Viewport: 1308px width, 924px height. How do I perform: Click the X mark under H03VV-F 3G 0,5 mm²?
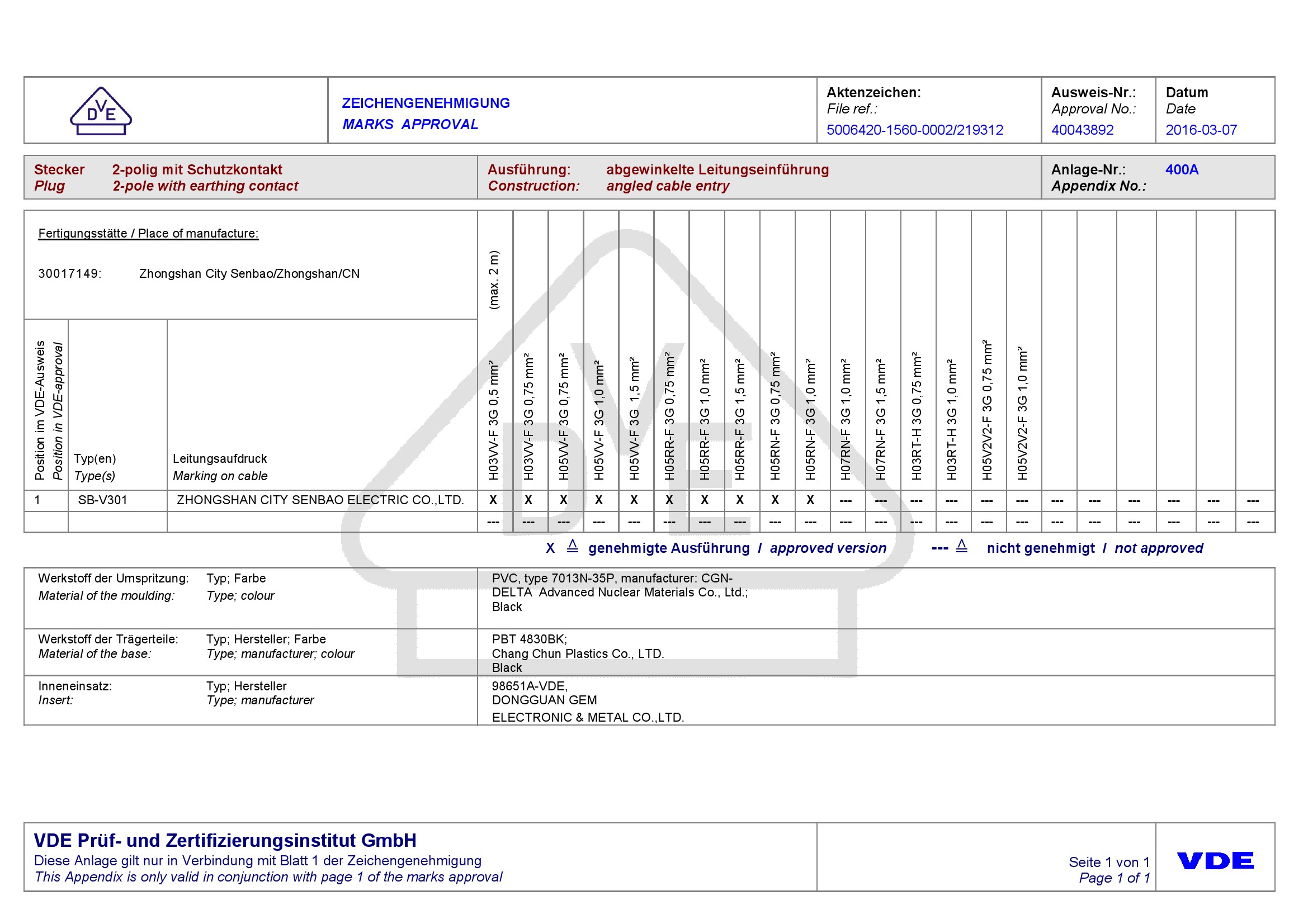click(493, 500)
